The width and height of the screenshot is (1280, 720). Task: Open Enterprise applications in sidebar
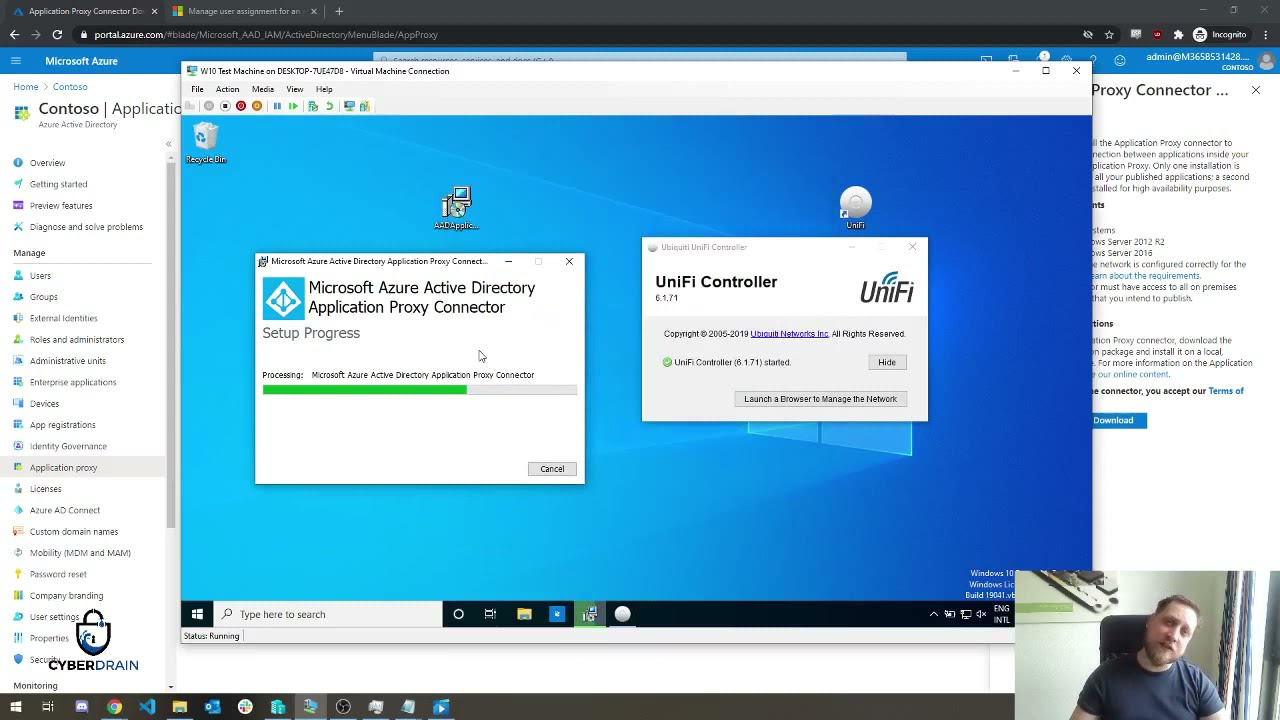(73, 382)
